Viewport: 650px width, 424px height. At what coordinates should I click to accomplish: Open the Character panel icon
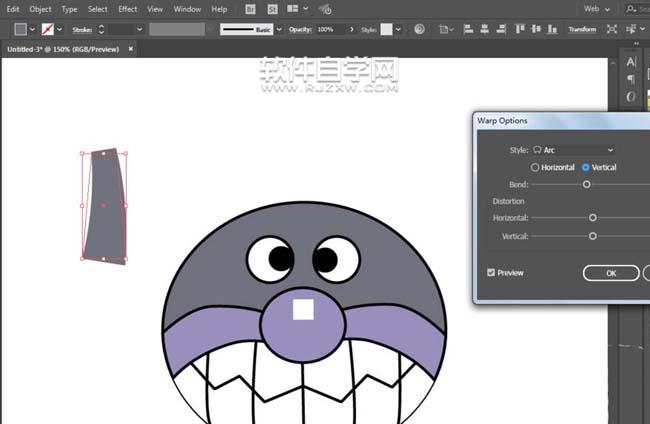(x=631, y=61)
